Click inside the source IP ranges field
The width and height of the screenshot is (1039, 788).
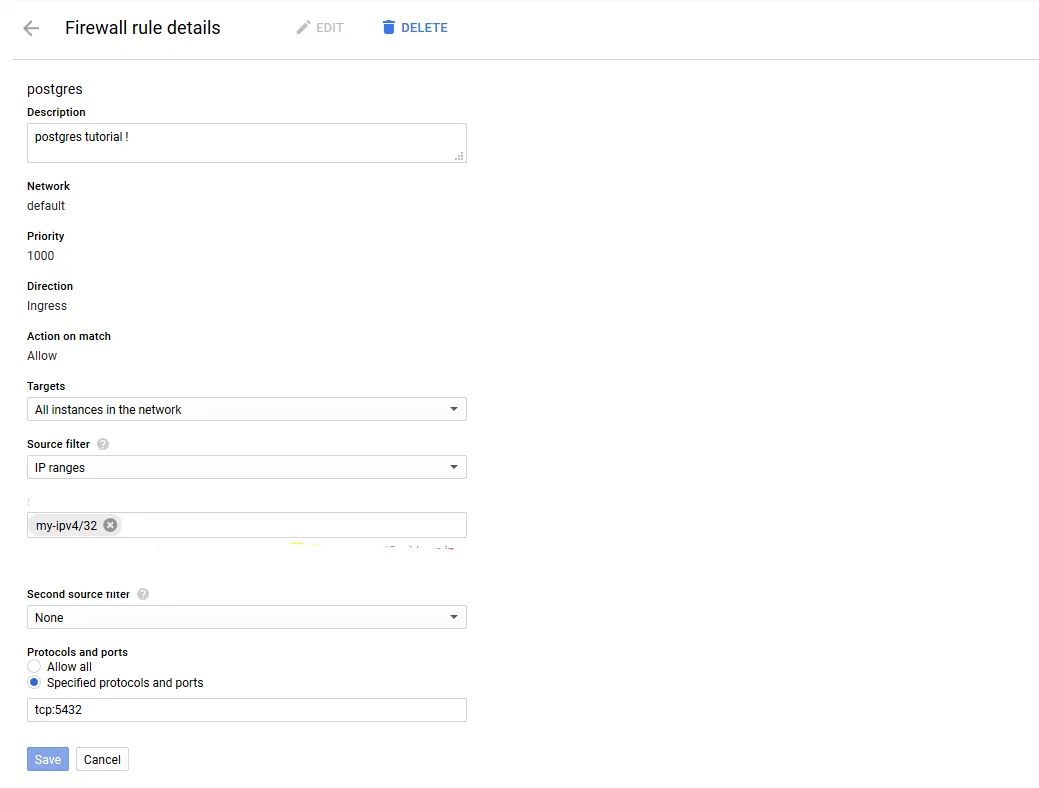pyautogui.click(x=290, y=525)
